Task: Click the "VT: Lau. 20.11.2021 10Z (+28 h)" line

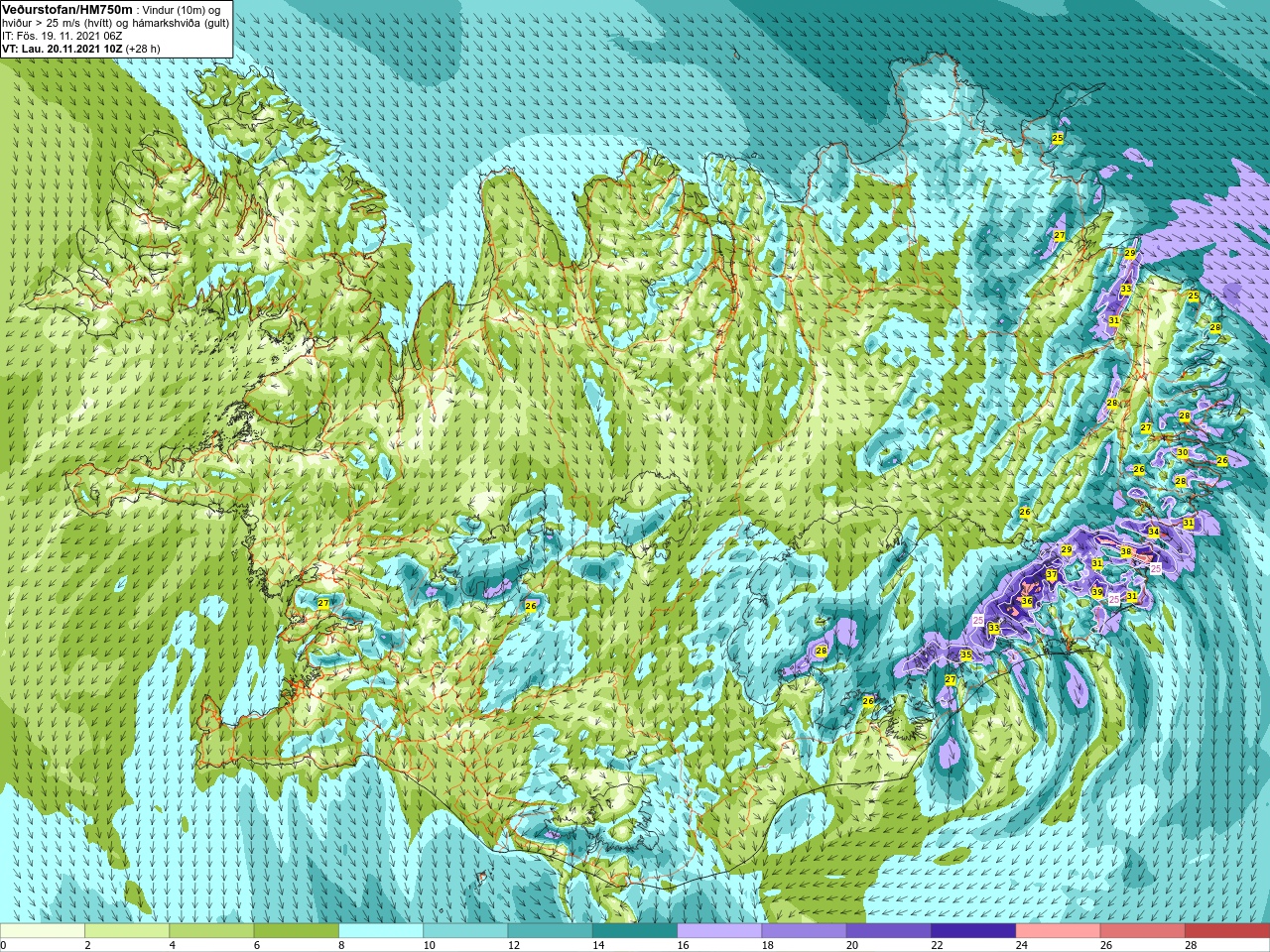Action: (x=81, y=48)
